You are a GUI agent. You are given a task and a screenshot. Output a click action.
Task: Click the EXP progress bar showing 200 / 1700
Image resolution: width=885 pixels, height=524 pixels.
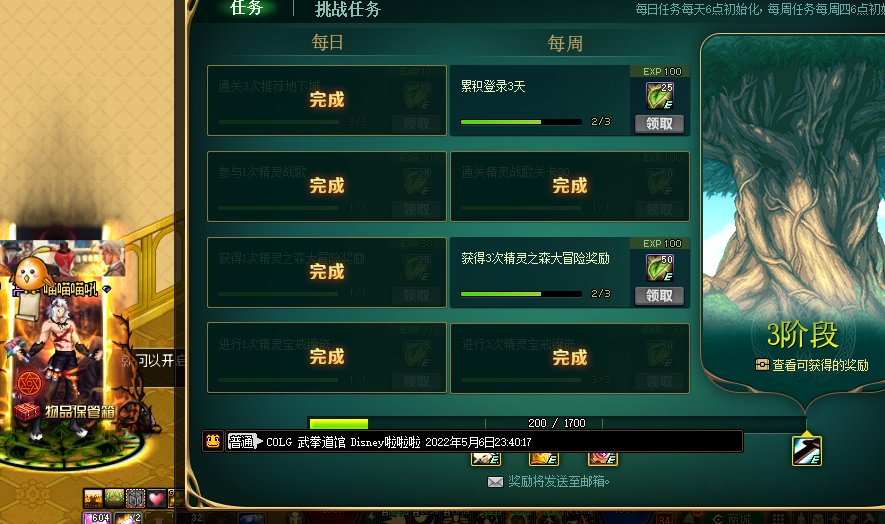point(557,423)
